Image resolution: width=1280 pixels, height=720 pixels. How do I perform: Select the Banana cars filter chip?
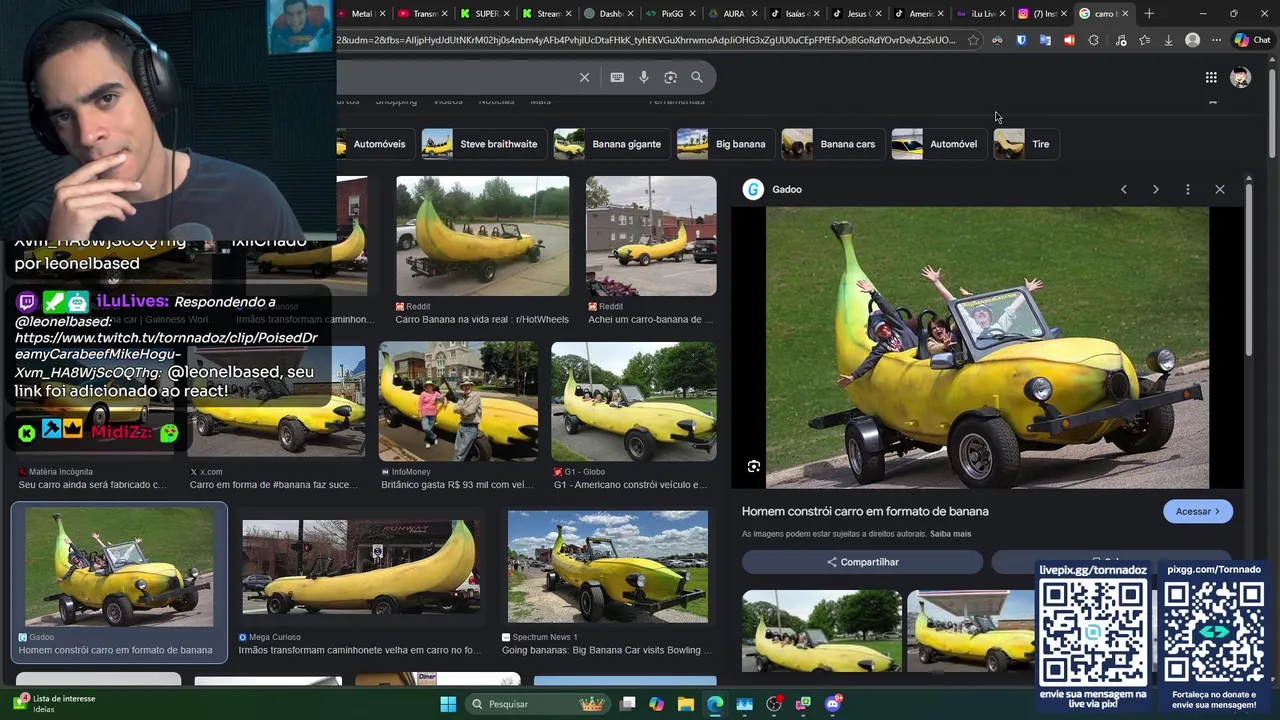832,144
